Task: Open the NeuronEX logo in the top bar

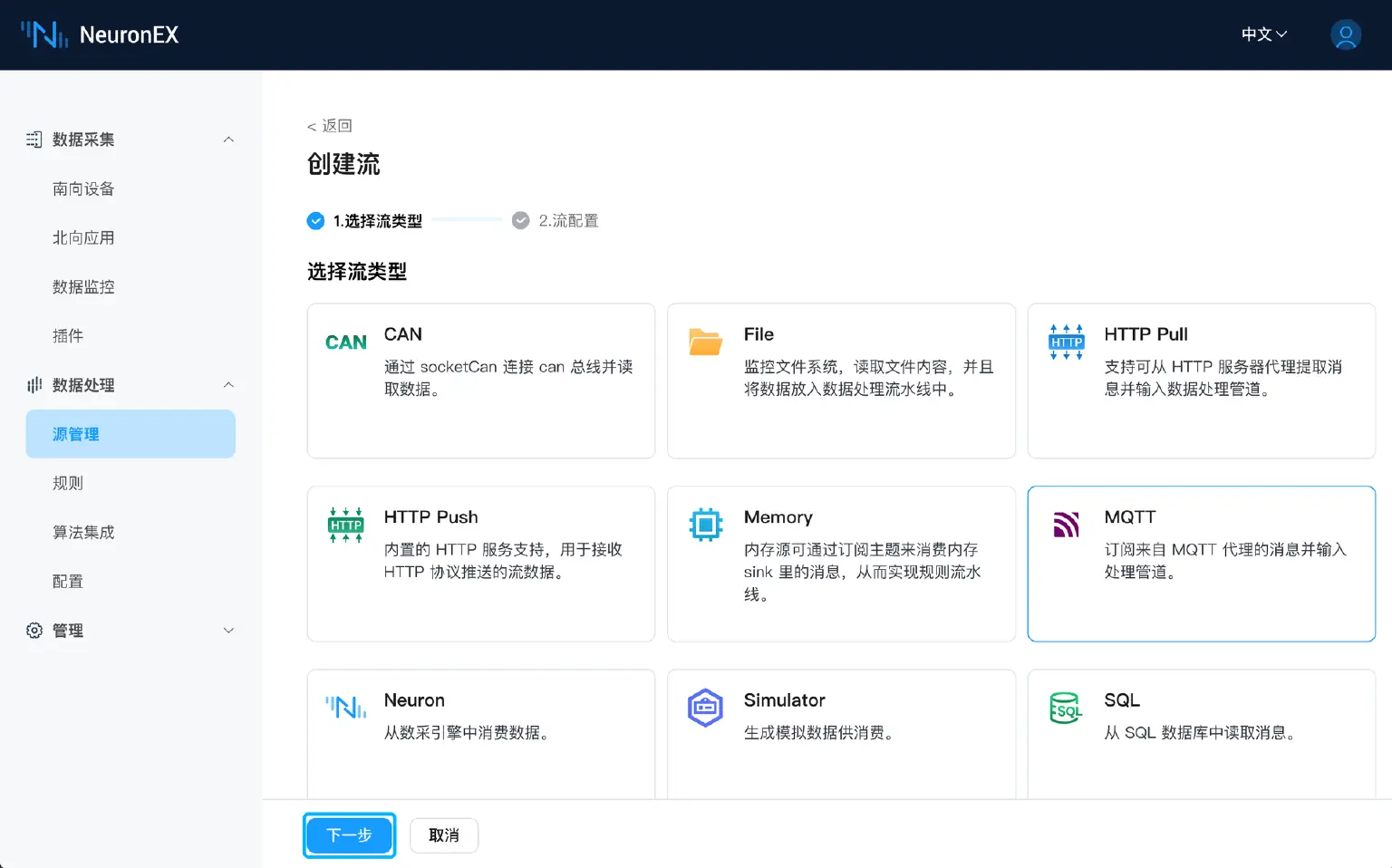Action: [100, 34]
